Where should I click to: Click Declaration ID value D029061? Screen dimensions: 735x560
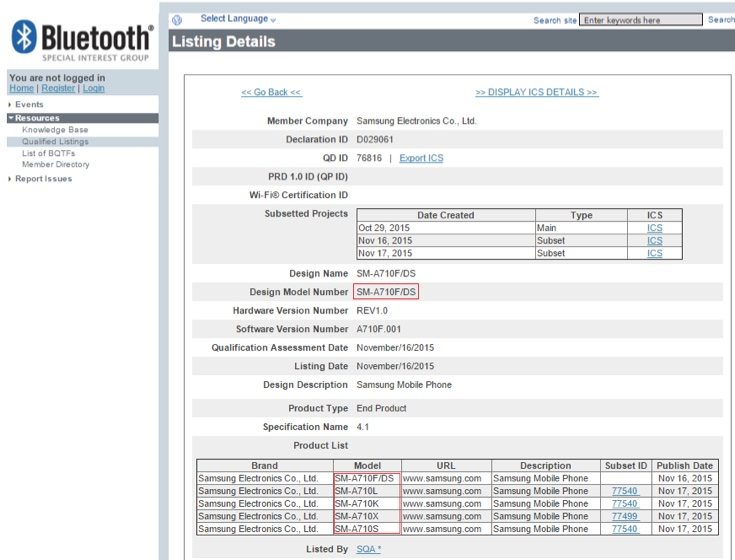[x=375, y=140]
